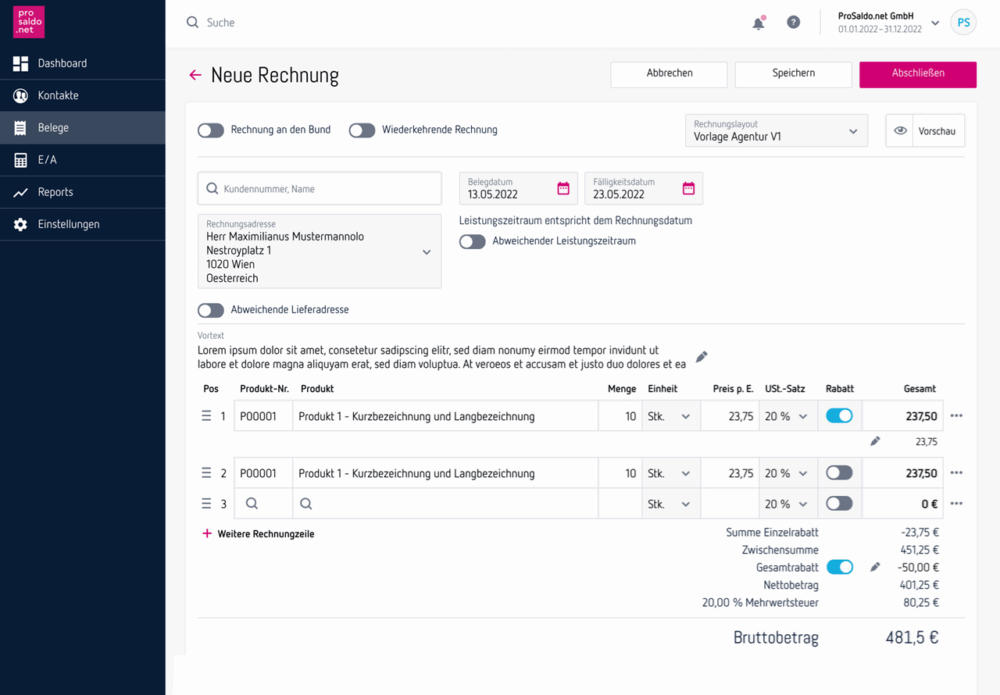Screen dimensions: 1000x695
Task: Click the Kundennummer, Name search field
Action: pyautogui.click(x=320, y=188)
